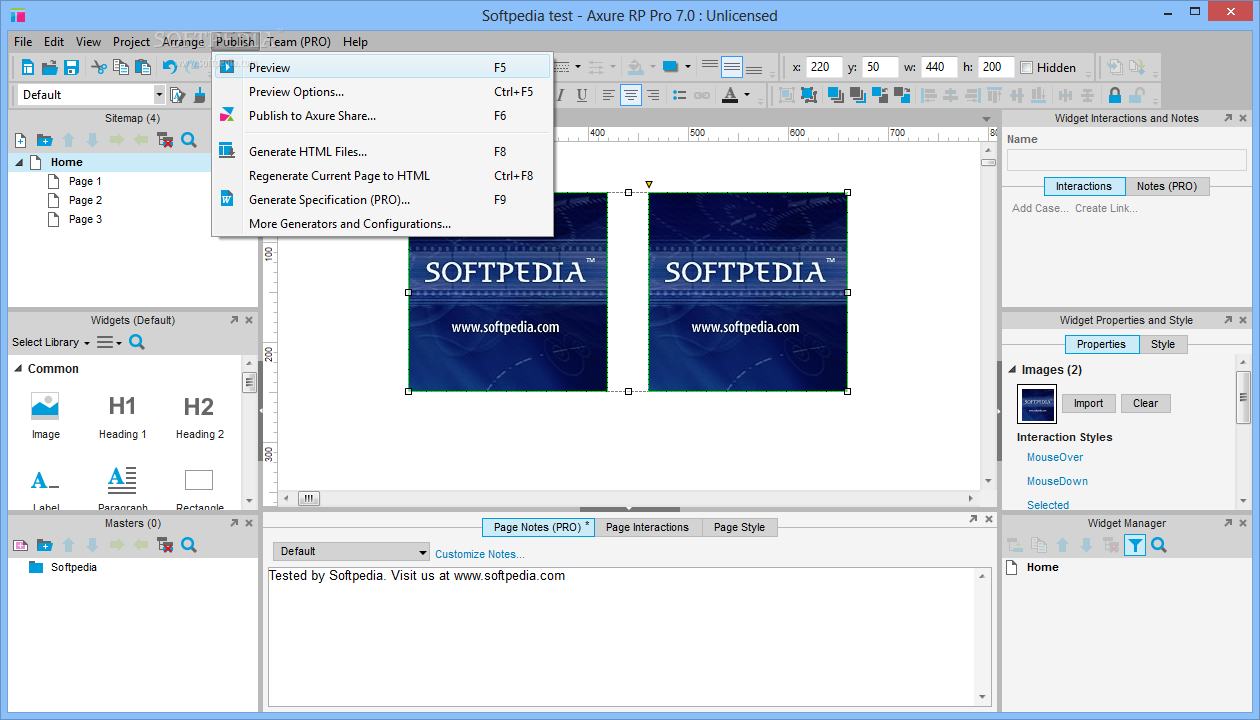Choose Generate Specification (PRO) entry
The image size is (1260, 720).
point(383,199)
